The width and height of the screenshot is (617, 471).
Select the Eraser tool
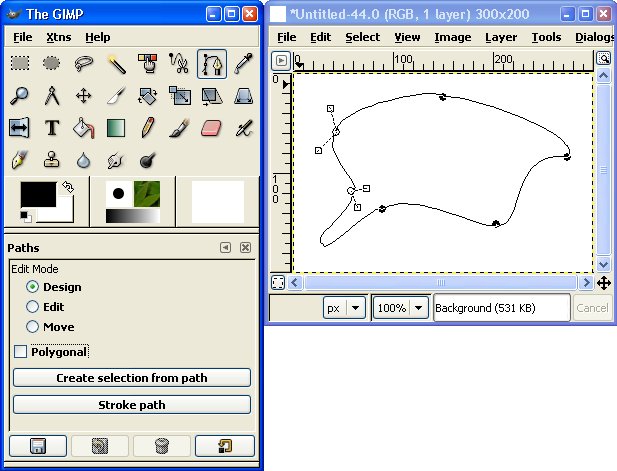pos(212,128)
